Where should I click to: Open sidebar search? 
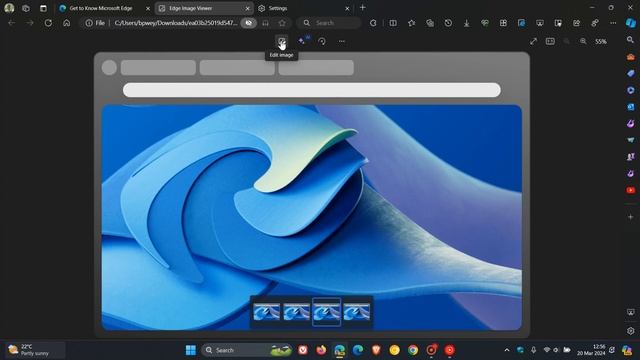point(631,40)
